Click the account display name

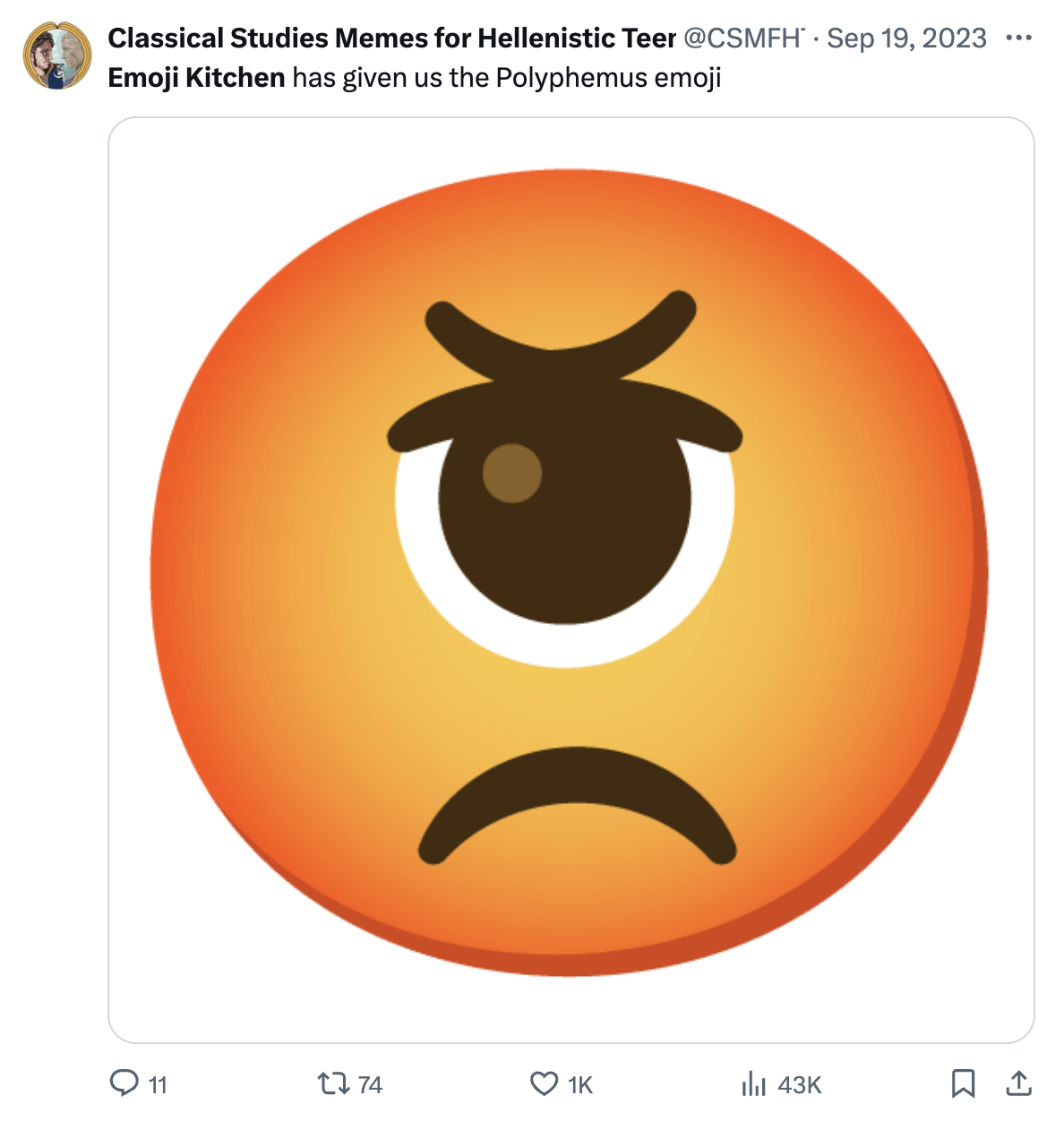click(391, 39)
